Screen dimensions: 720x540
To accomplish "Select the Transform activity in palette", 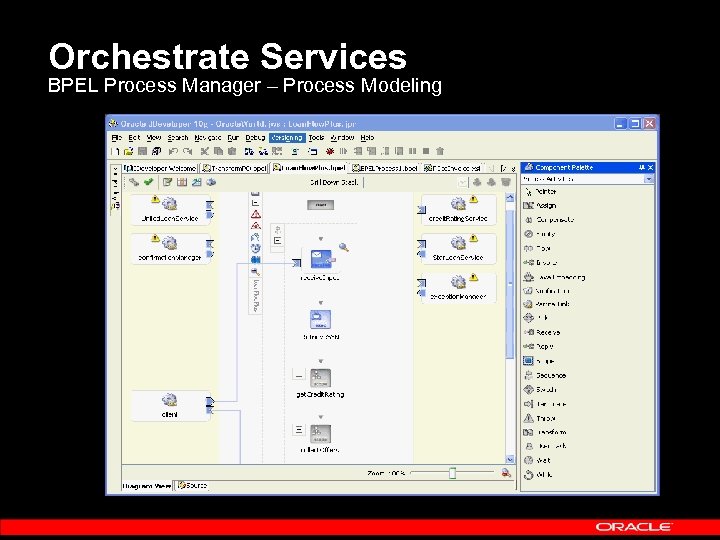I will (x=546, y=432).
